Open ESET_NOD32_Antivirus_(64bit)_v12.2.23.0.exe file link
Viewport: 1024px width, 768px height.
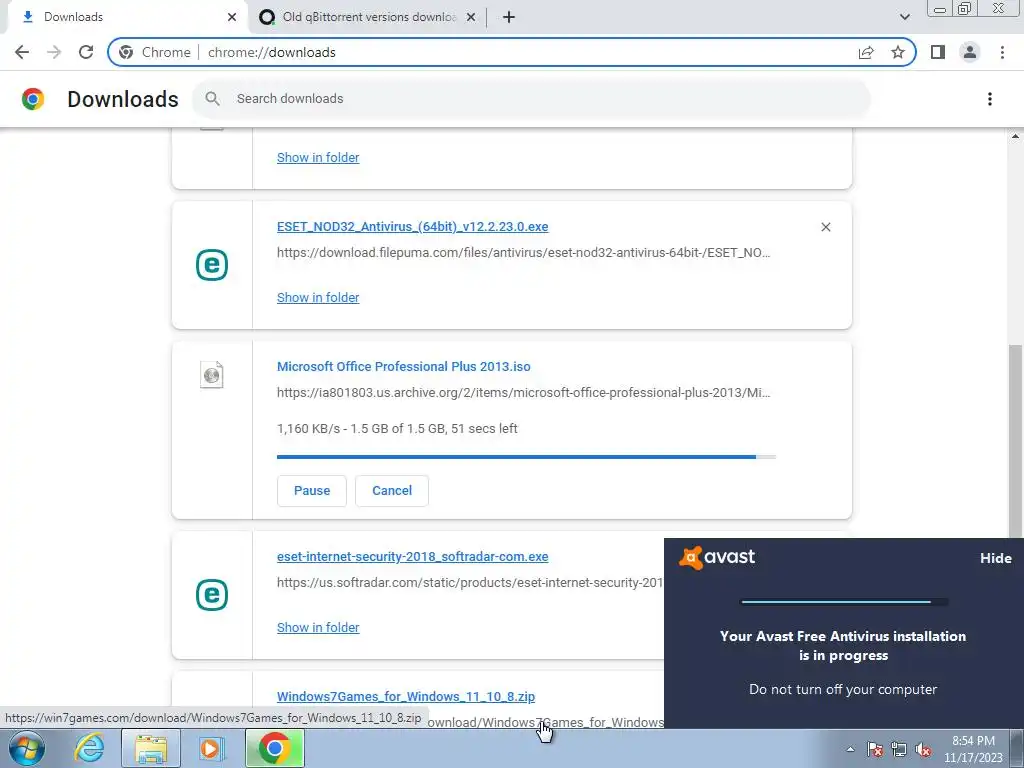pyautogui.click(x=412, y=227)
